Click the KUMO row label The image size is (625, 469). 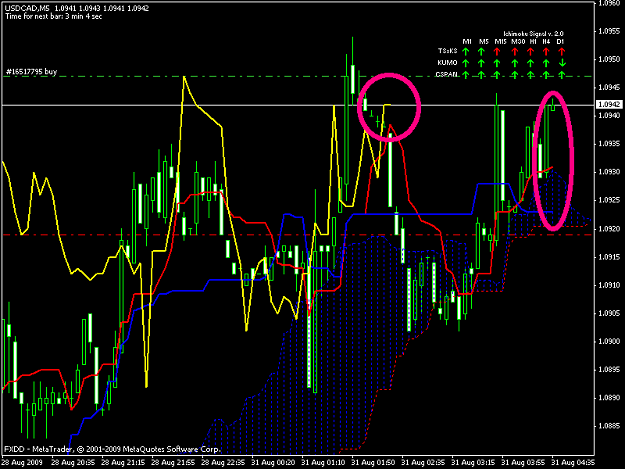point(447,63)
